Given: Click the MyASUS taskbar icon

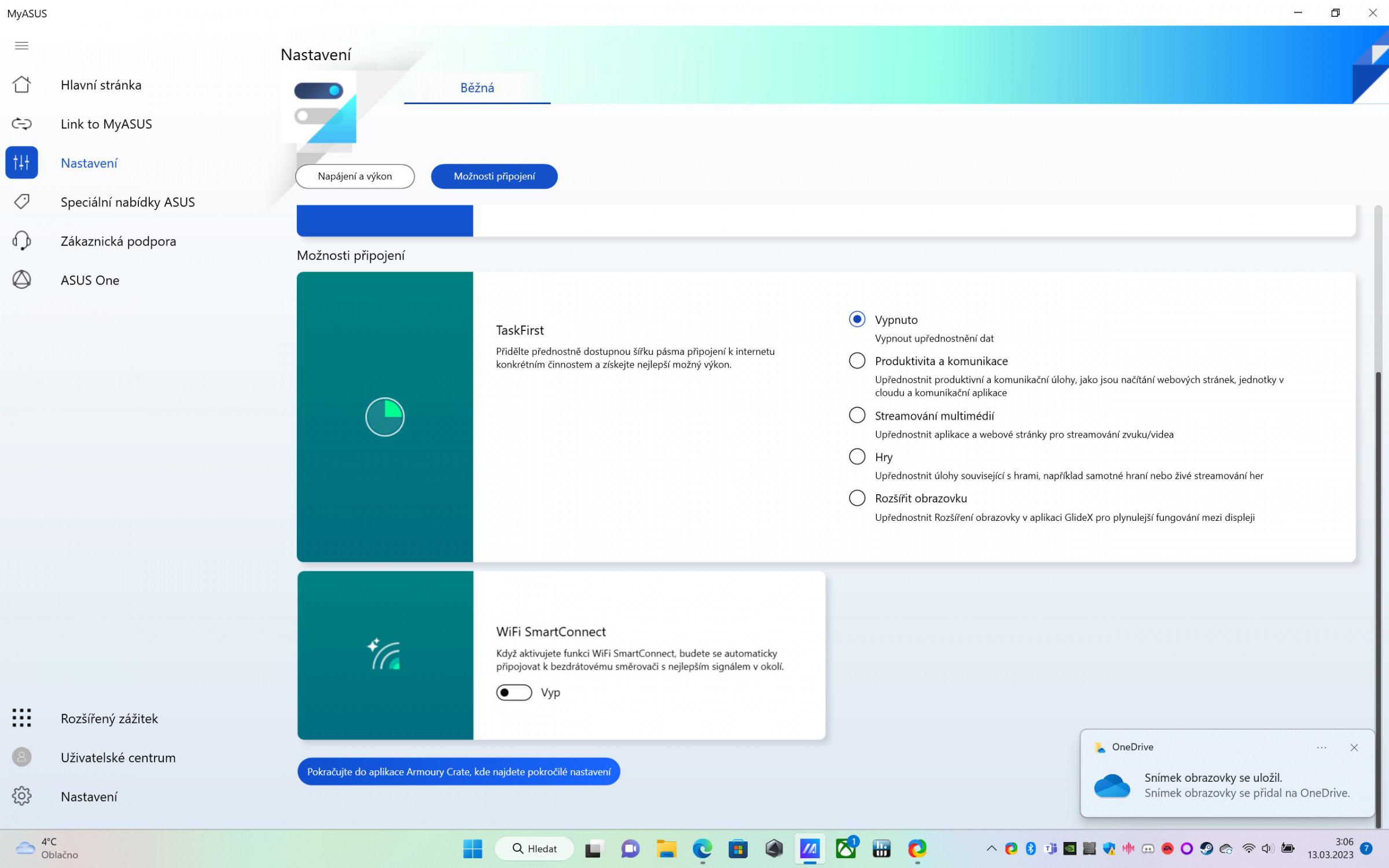Looking at the screenshot, I should pyautogui.click(x=810, y=849).
